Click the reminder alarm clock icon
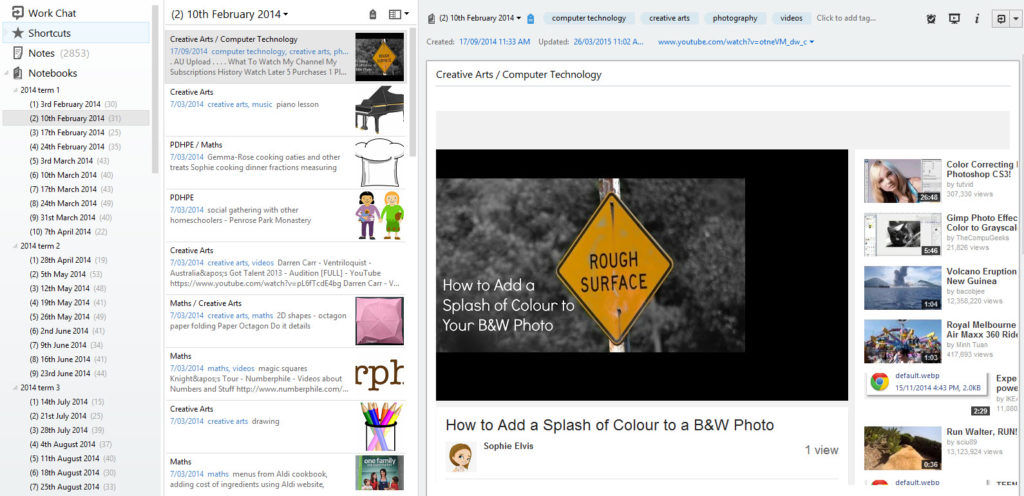 pyautogui.click(x=930, y=18)
